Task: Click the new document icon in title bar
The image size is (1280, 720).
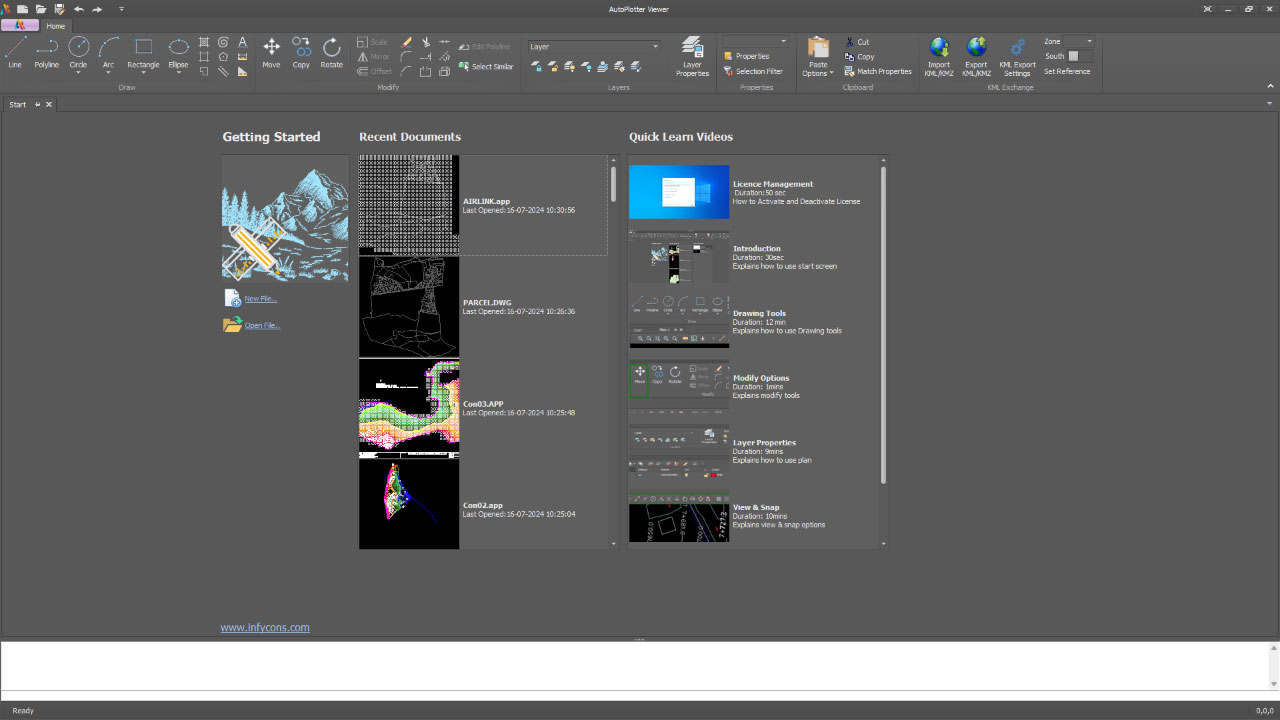Action: (22, 9)
